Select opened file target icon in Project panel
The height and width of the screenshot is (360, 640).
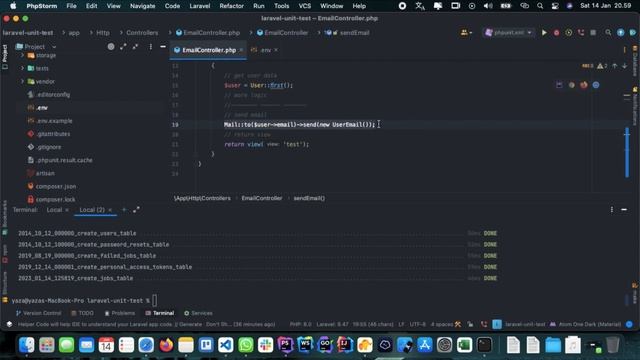point(111,47)
